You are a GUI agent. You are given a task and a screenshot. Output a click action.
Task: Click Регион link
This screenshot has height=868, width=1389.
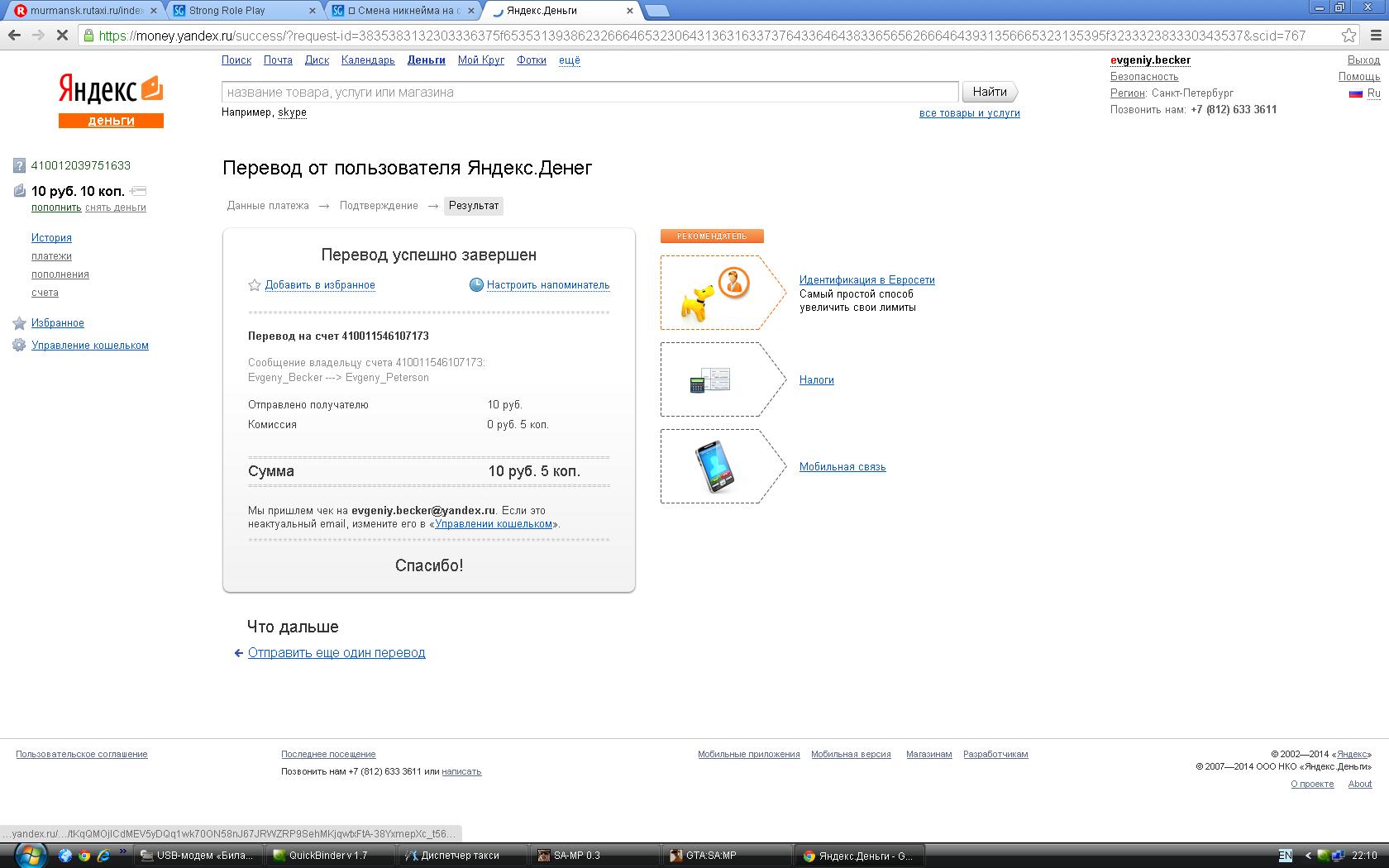tap(1128, 93)
